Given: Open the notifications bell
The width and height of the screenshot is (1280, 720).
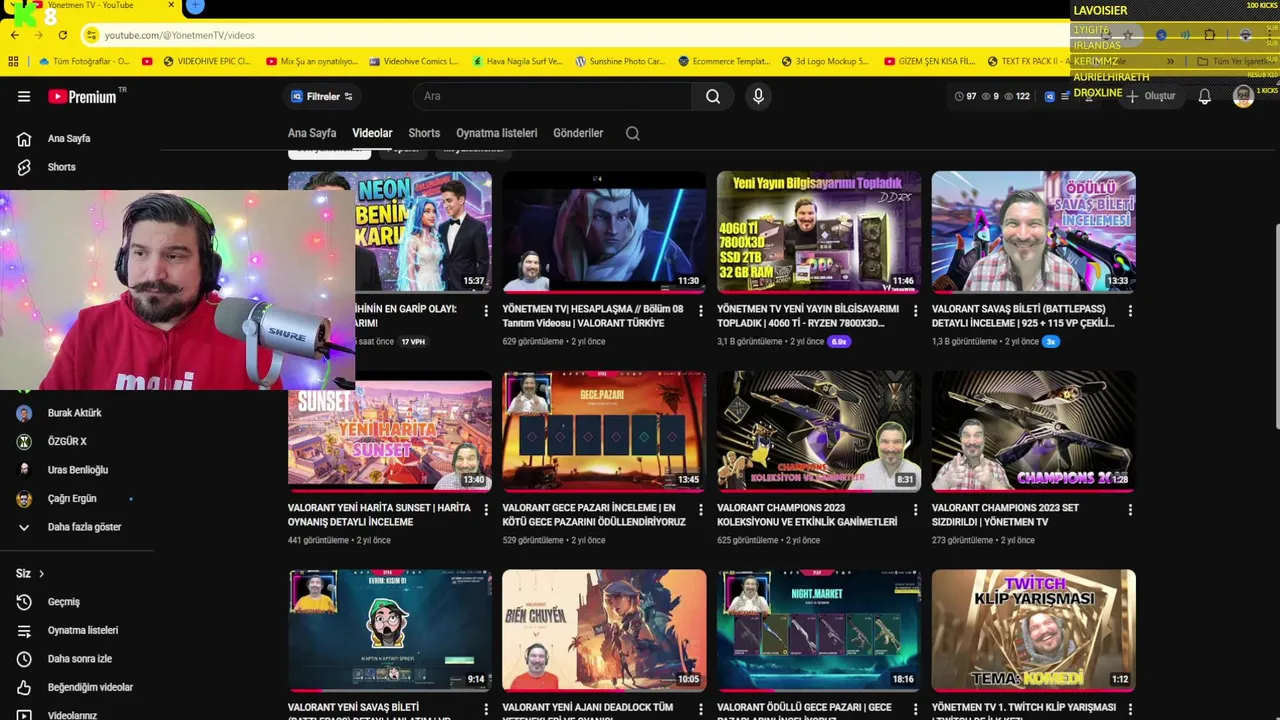Looking at the screenshot, I should 1205,96.
